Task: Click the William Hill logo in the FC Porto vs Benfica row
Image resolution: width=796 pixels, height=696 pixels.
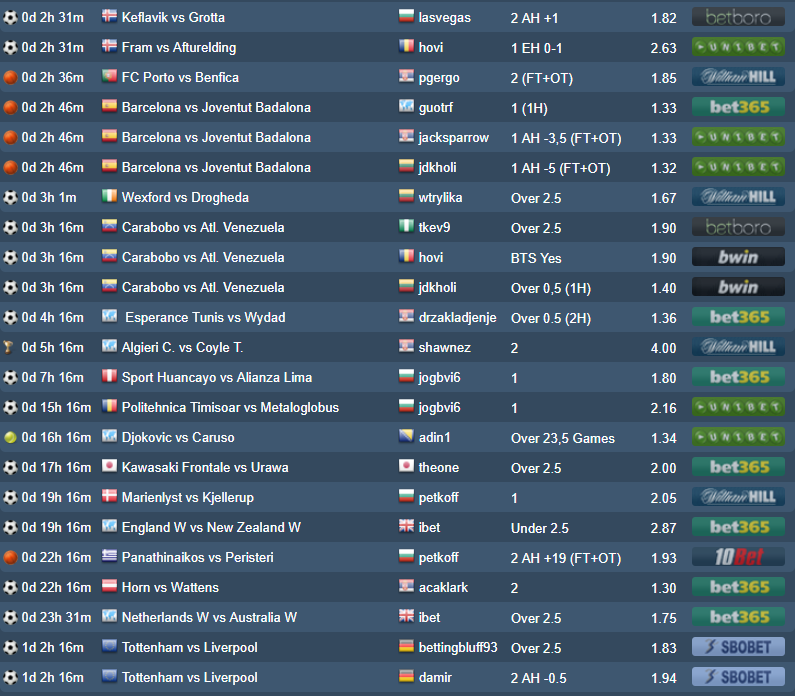Action: 738,77
